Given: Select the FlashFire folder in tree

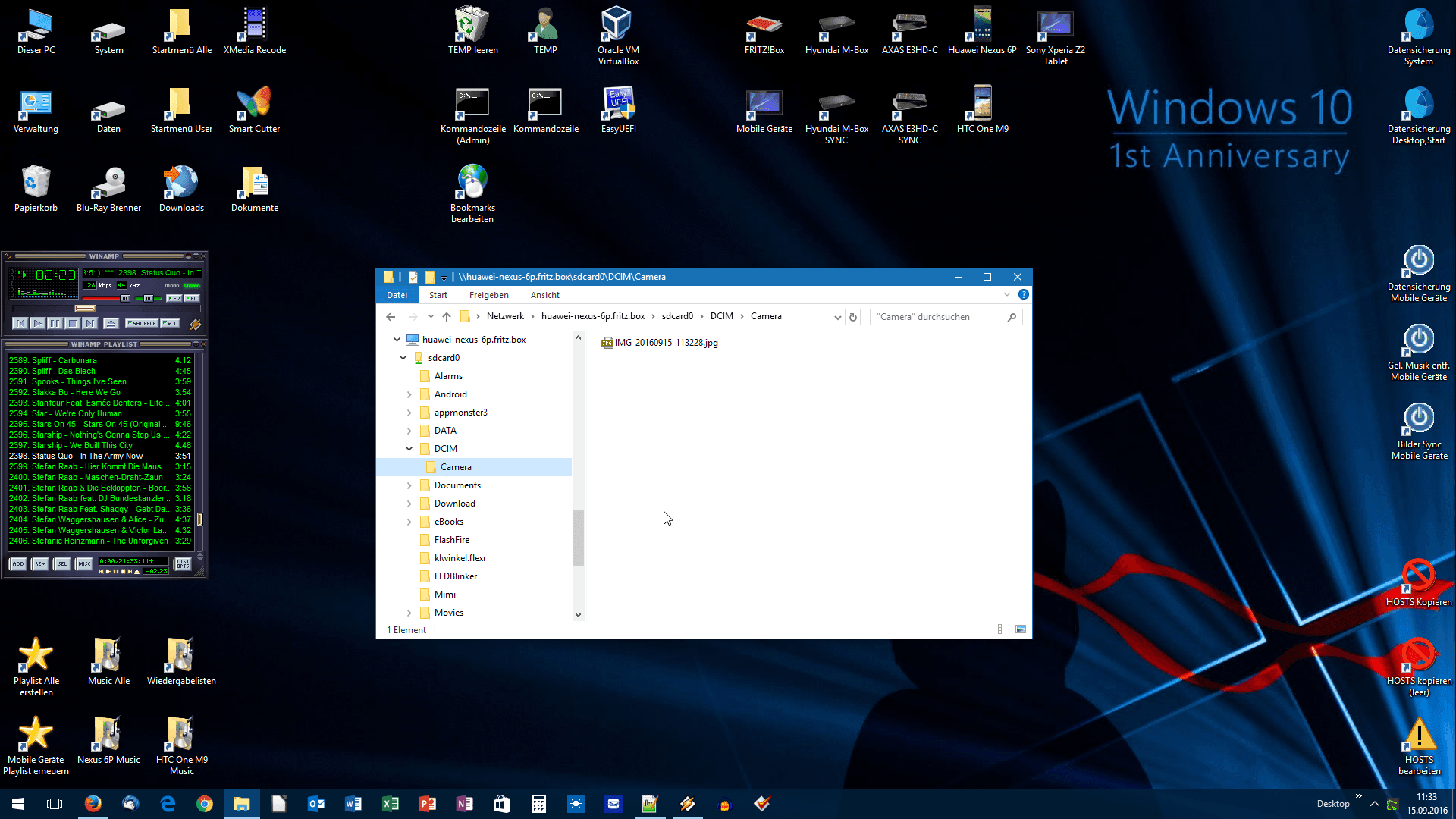Looking at the screenshot, I should 451,540.
